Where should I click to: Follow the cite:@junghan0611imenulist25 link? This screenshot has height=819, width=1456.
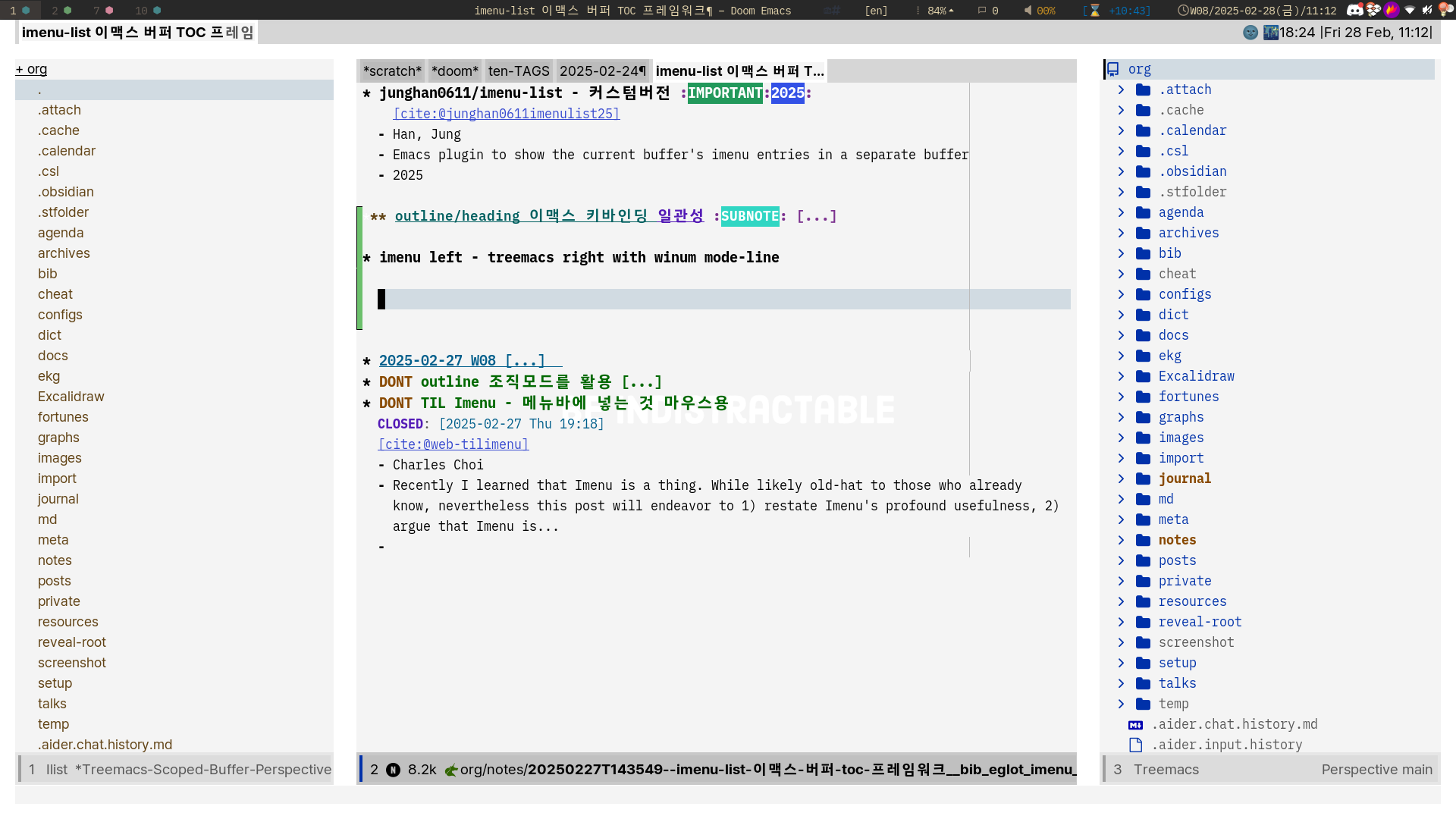506,114
